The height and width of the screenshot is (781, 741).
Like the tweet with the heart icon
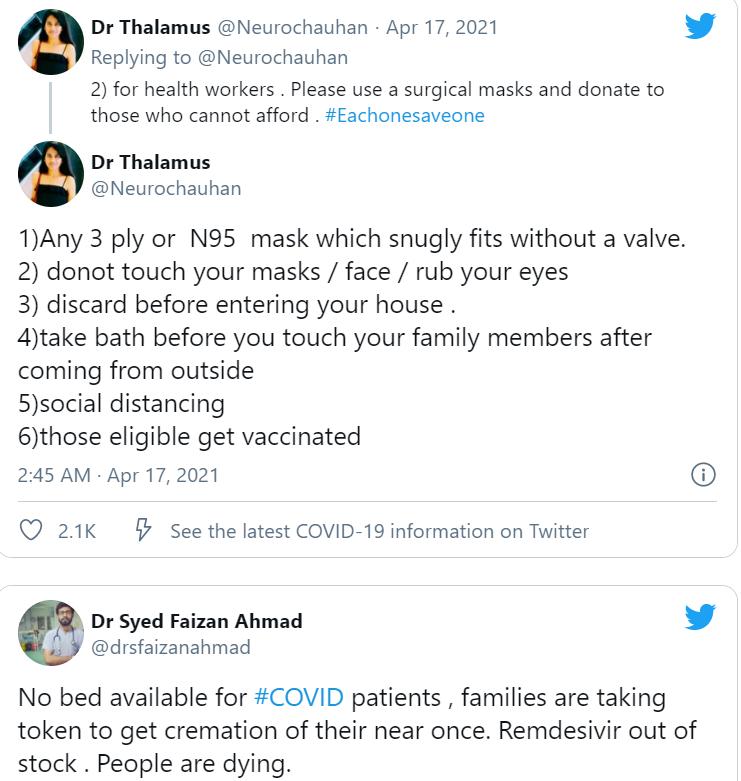[31, 531]
